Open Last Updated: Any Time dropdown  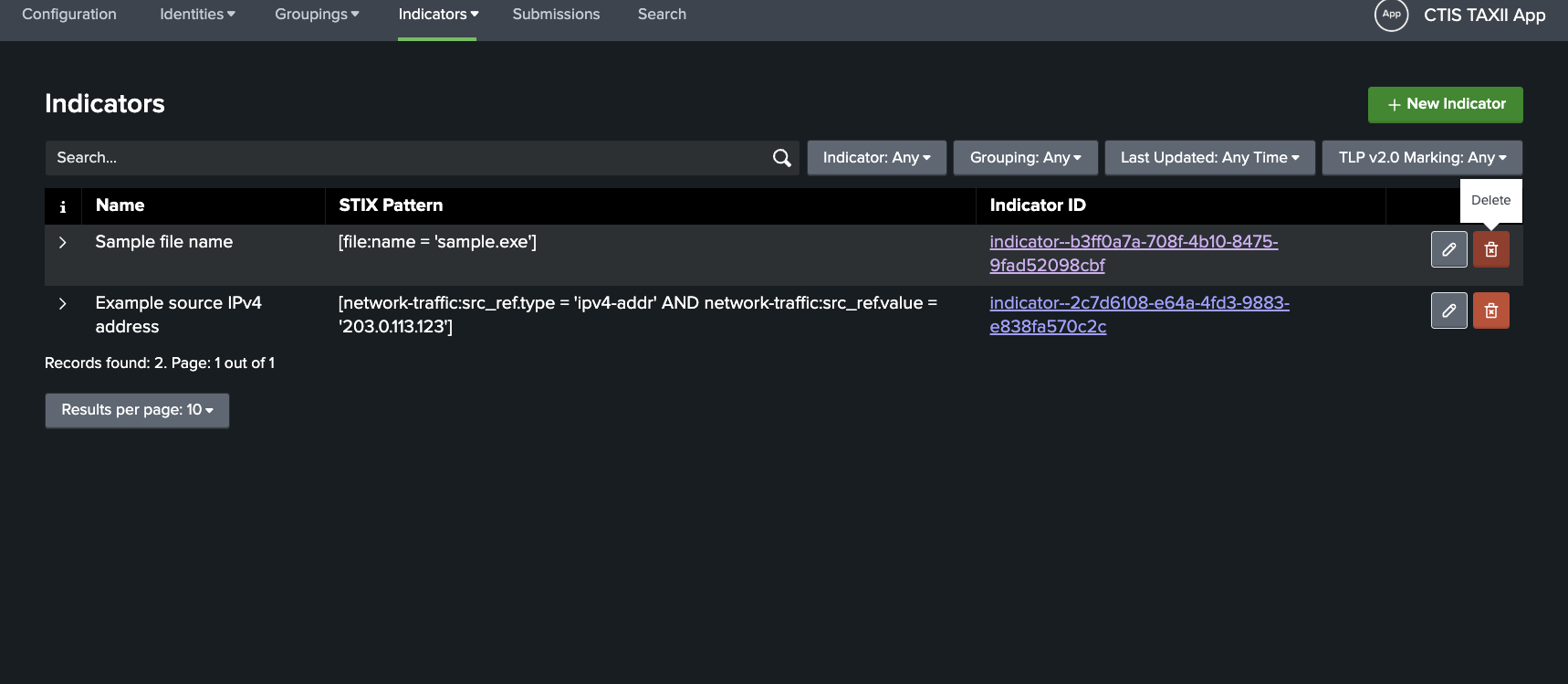(x=1209, y=158)
